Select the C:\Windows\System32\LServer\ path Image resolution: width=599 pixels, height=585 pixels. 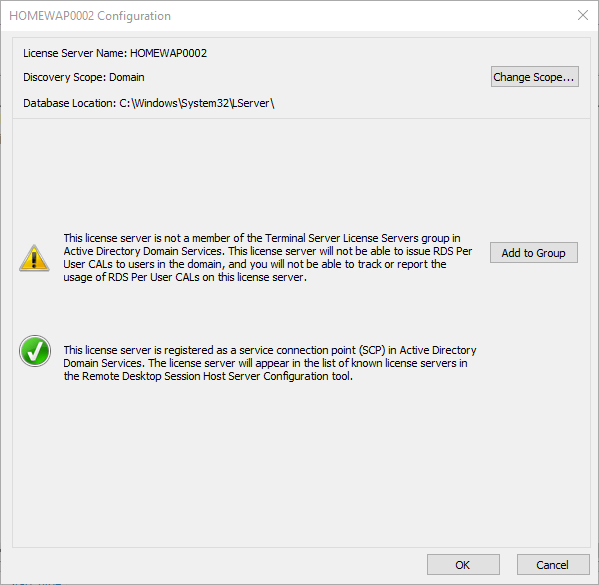197,103
